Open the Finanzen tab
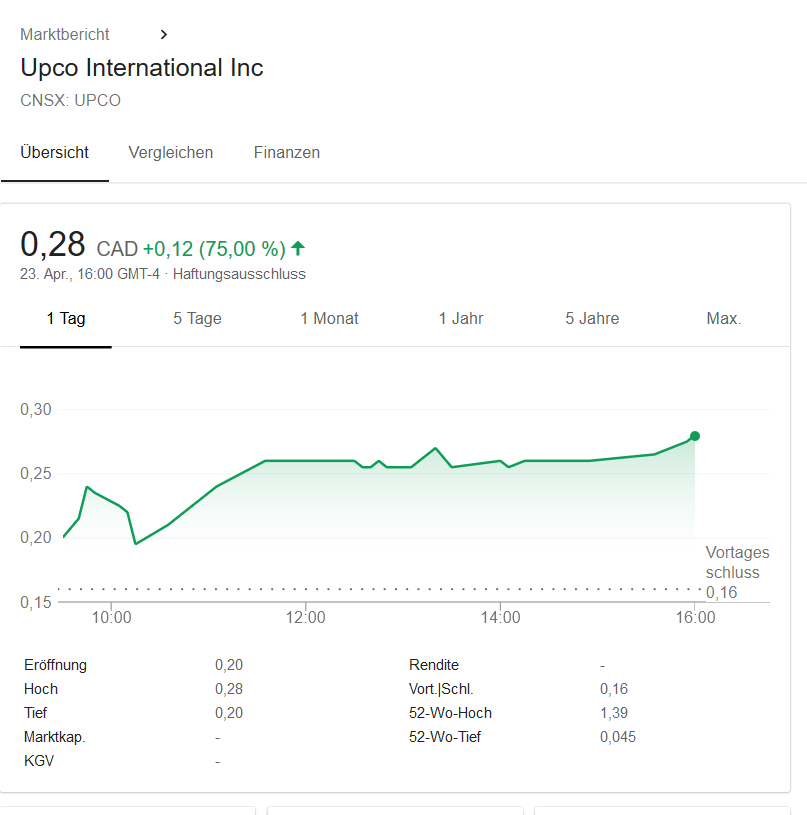This screenshot has height=815, width=807. click(x=287, y=152)
